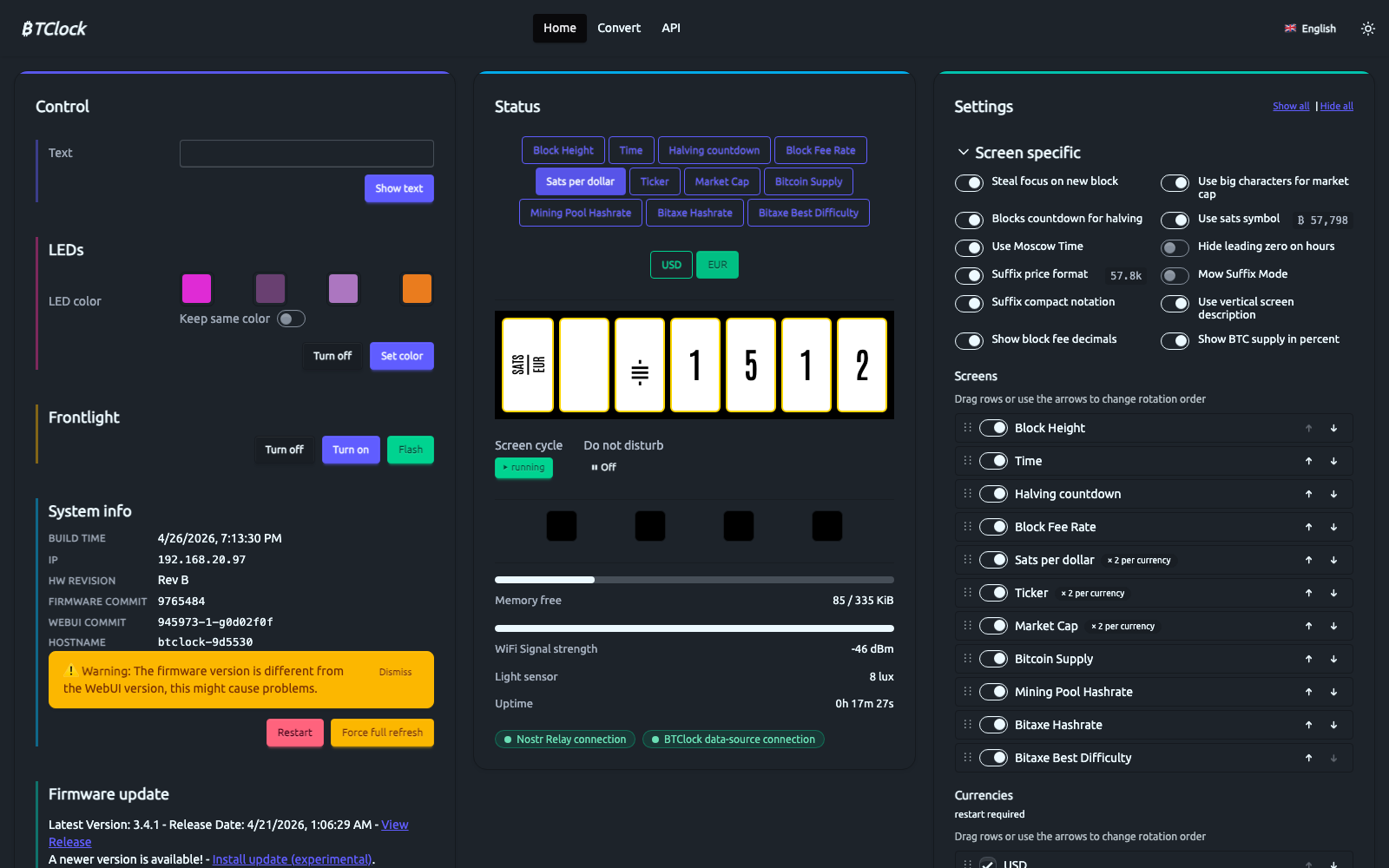Toggle the light/dark theme sun icon
1389x868 pixels.
pyautogui.click(x=1368, y=28)
